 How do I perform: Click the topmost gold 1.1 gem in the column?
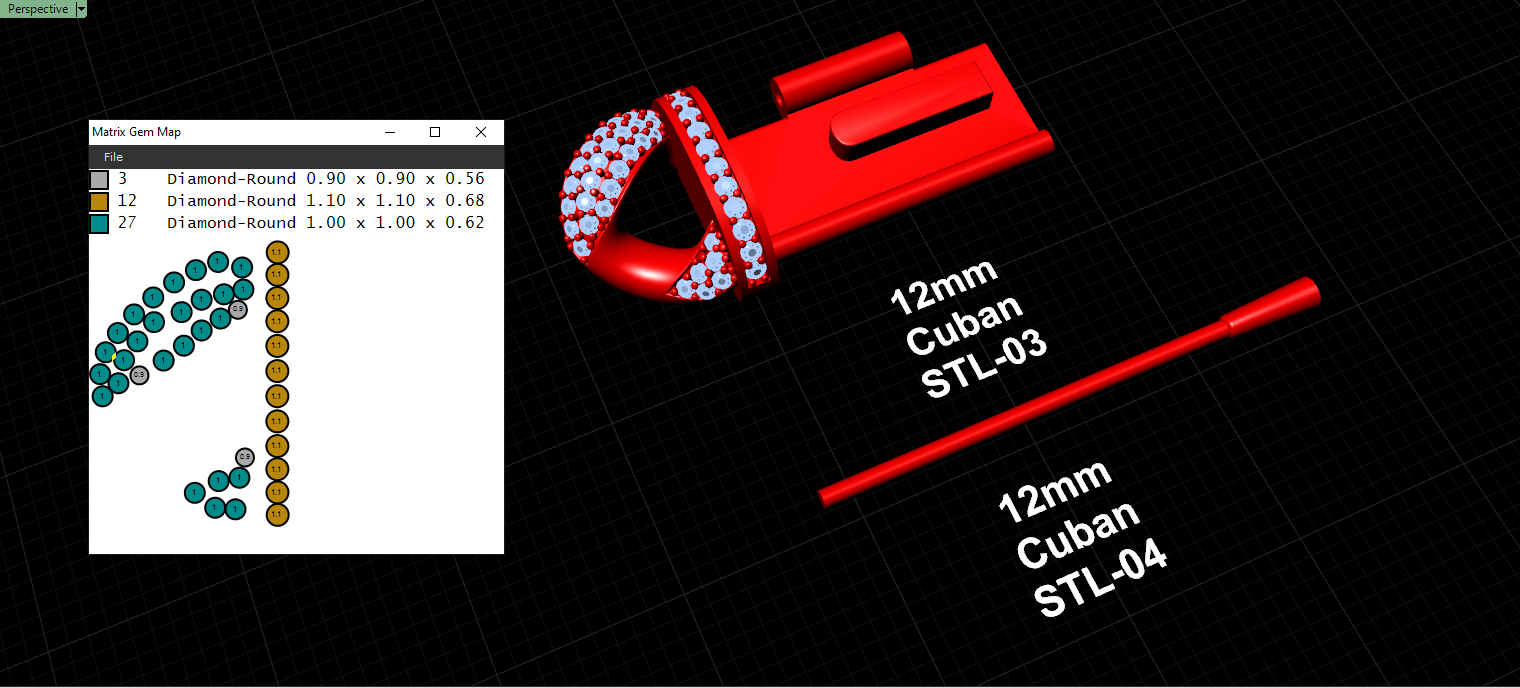[x=277, y=251]
